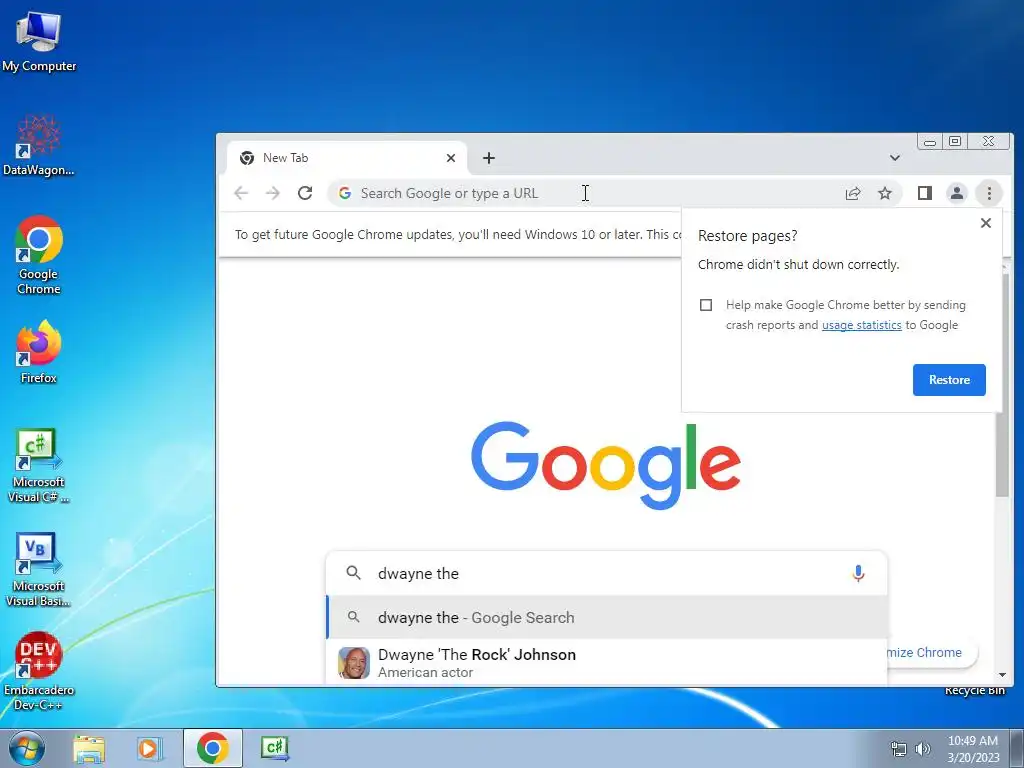1024x768 pixels.
Task: Select Dwayne 'The Rock' Johnson suggestion
Action: (607, 662)
